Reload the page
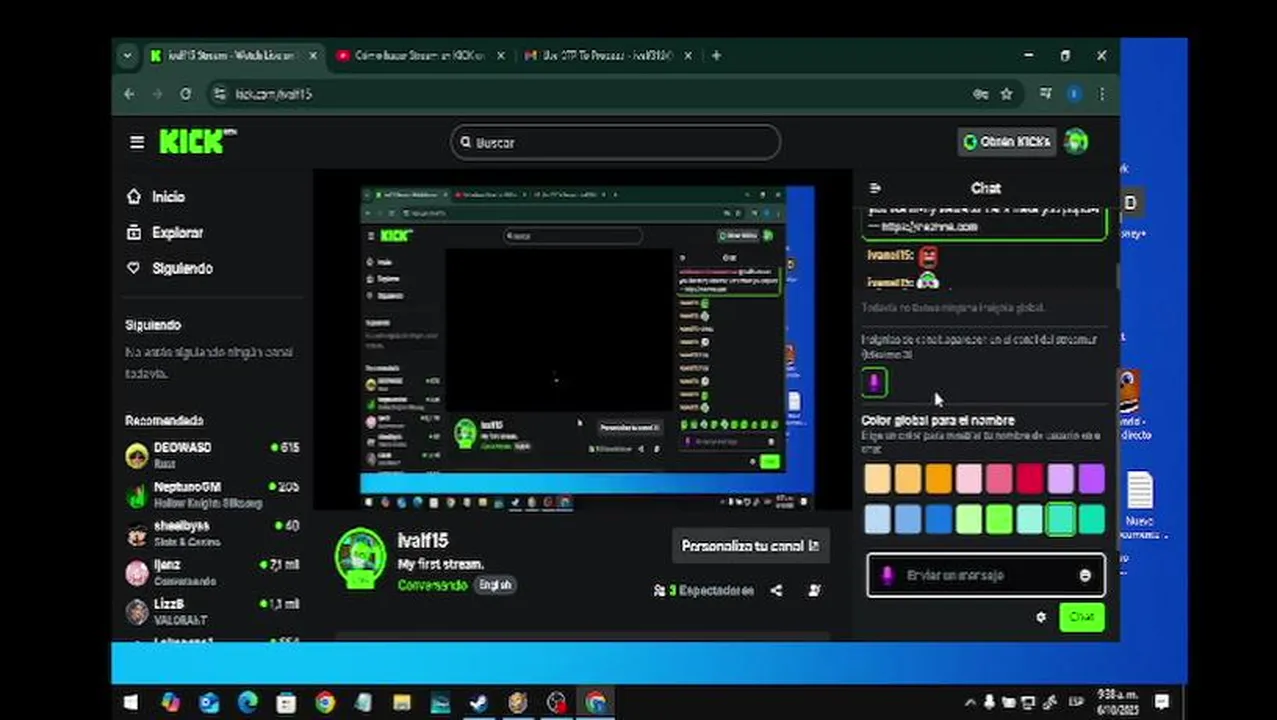The height and width of the screenshot is (720, 1277). point(186,94)
